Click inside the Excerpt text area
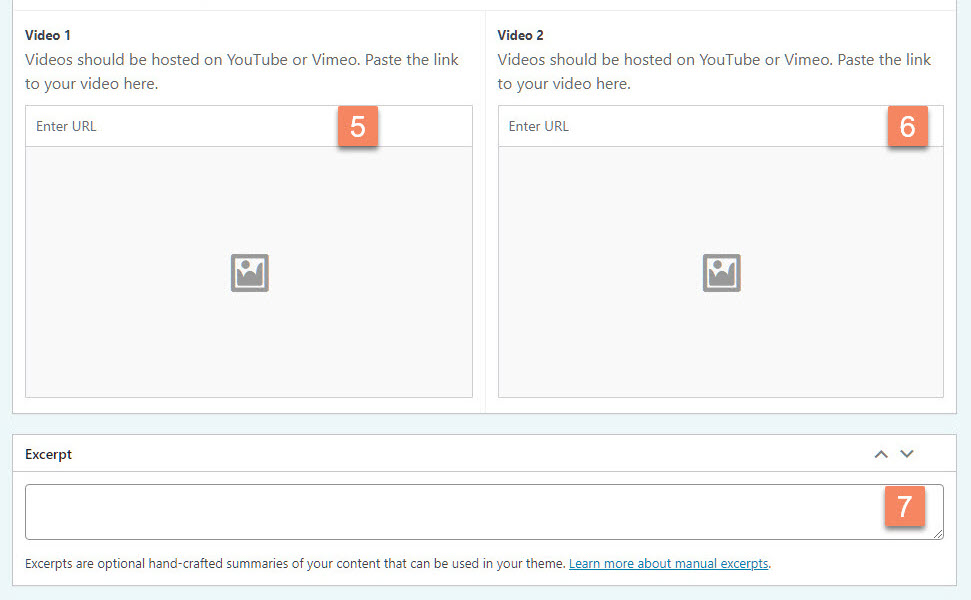Viewport: 971px width, 600px height. tap(450, 512)
